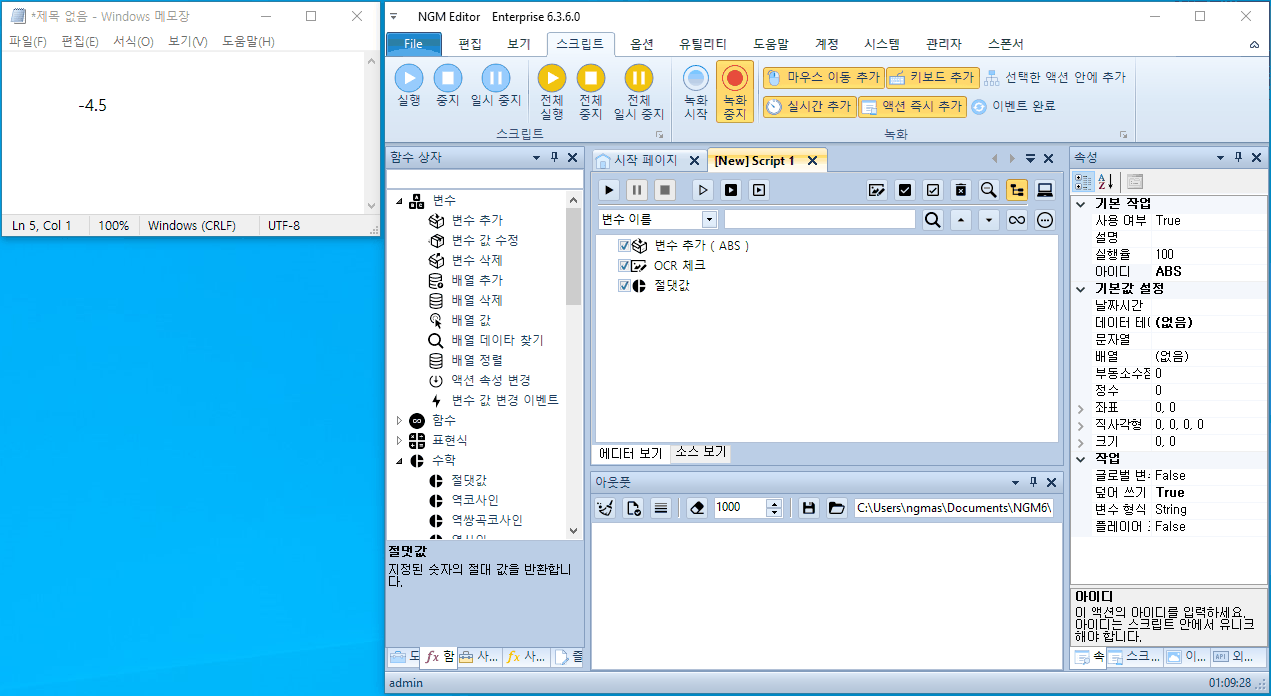Click the Notepad text area at -4.5

(92, 105)
